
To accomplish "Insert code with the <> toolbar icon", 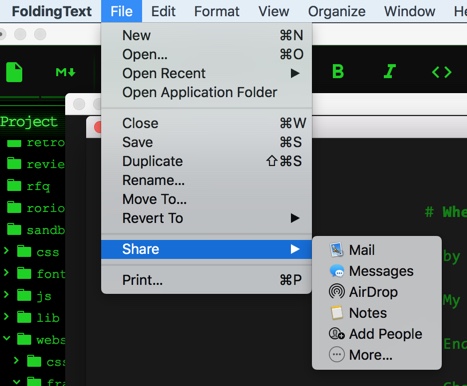I will (442, 72).
